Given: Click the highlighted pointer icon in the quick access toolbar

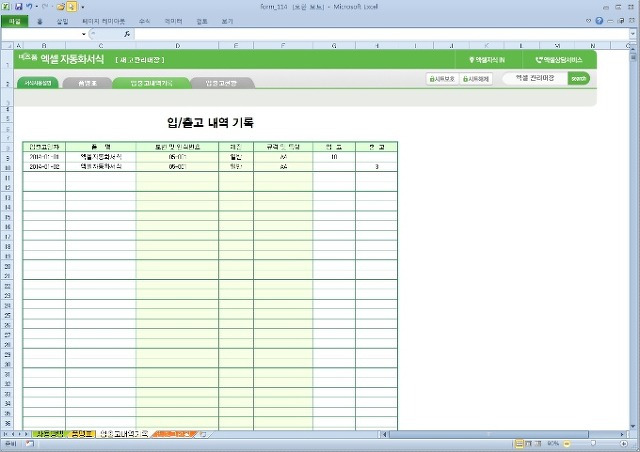Looking at the screenshot, I should [71, 7].
